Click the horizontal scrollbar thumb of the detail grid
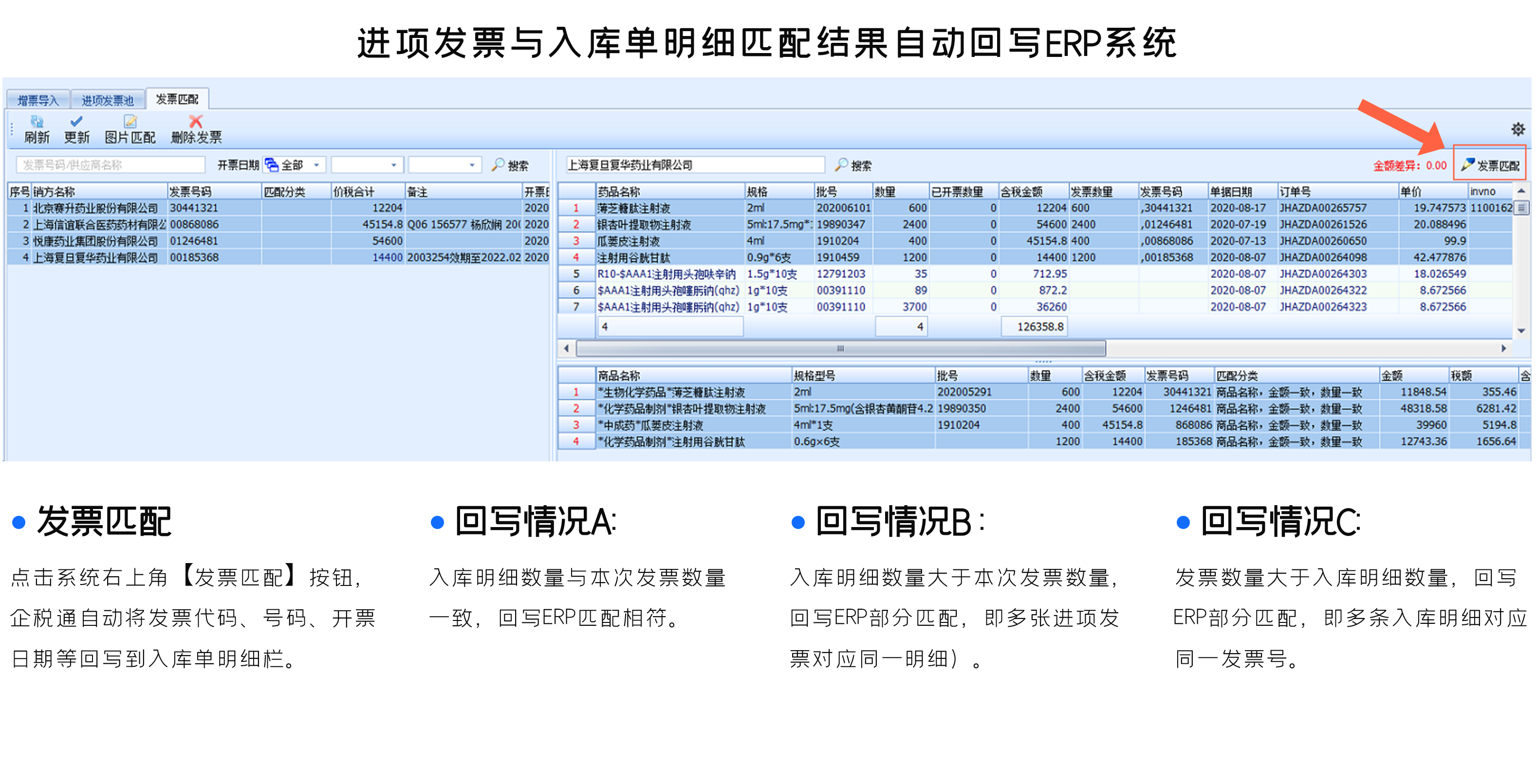 [x=841, y=348]
